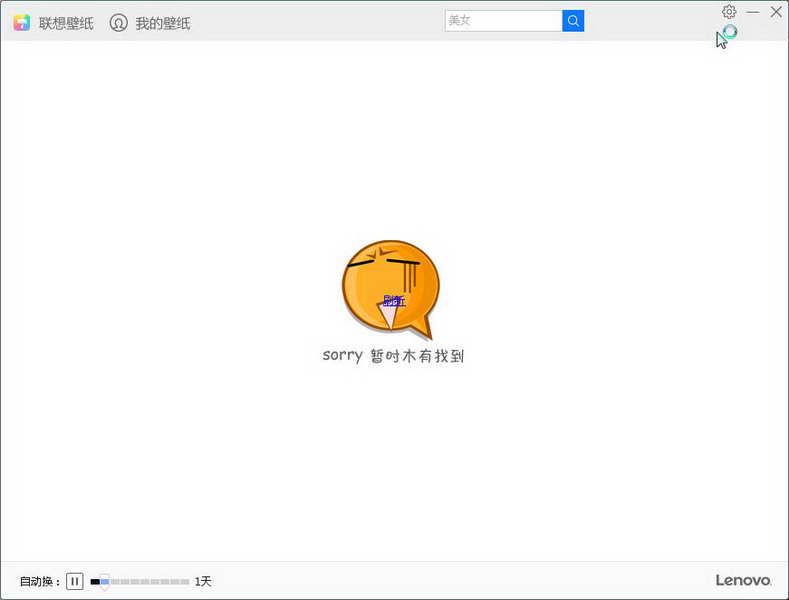Click the orange crying emoticon bubble
Image resolution: width=789 pixels, height=600 pixels.
[x=390, y=290]
